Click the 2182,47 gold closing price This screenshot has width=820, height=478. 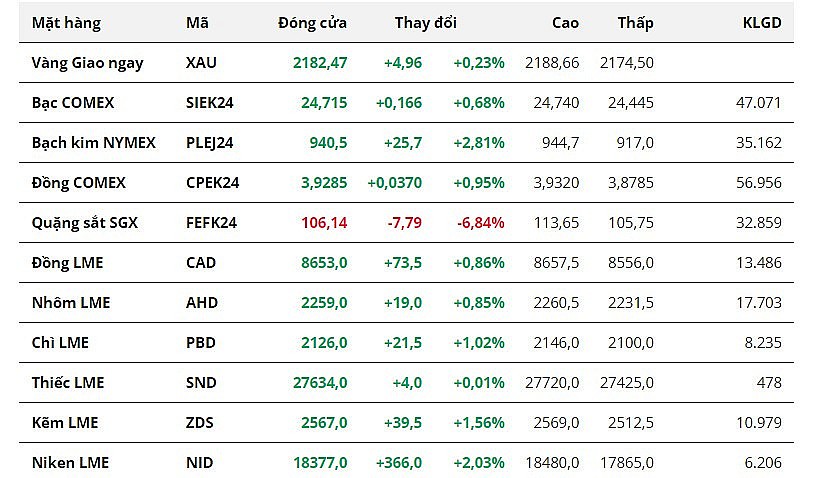(x=320, y=63)
